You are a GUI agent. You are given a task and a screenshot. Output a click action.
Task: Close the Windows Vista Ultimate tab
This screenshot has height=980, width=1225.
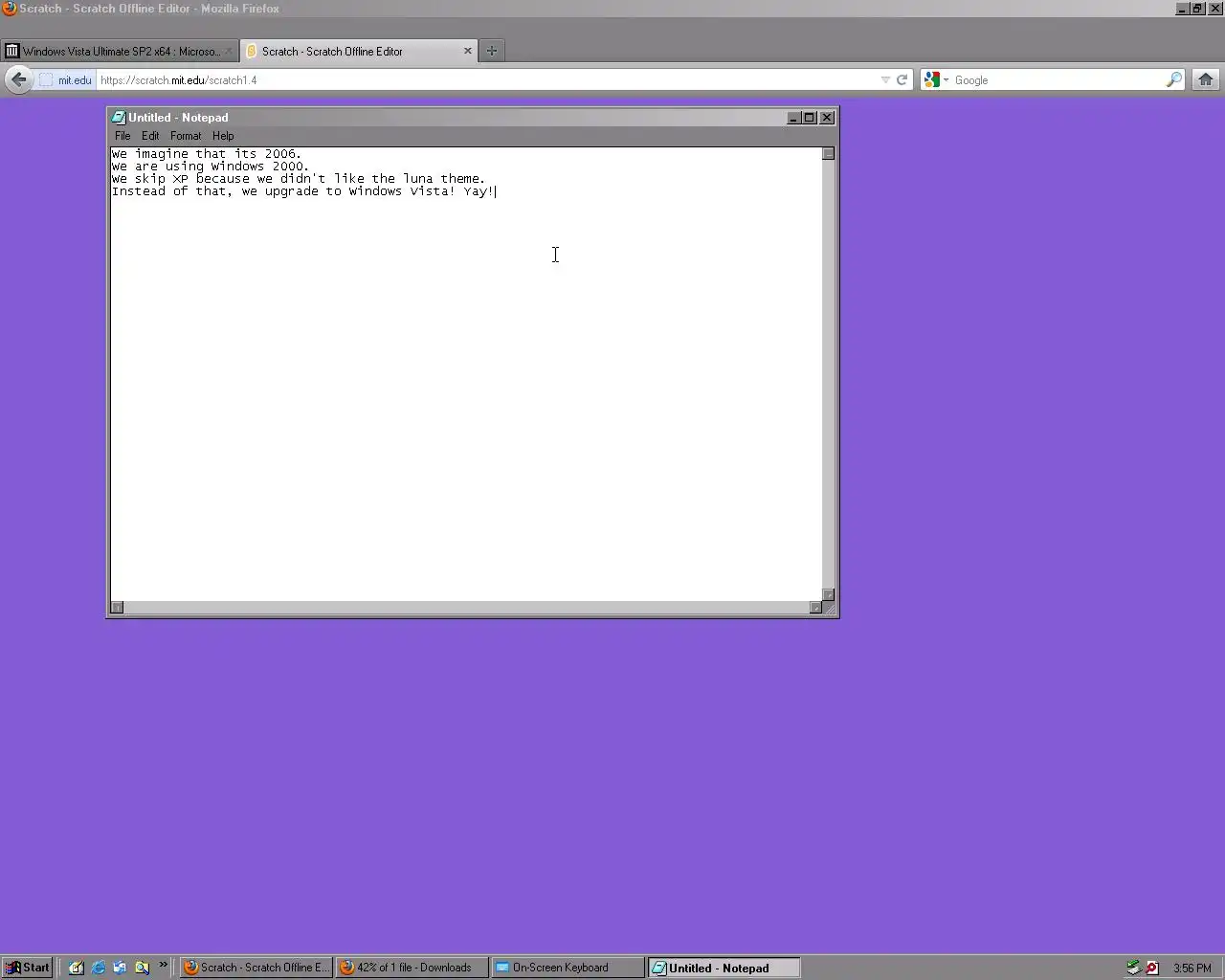click(229, 51)
